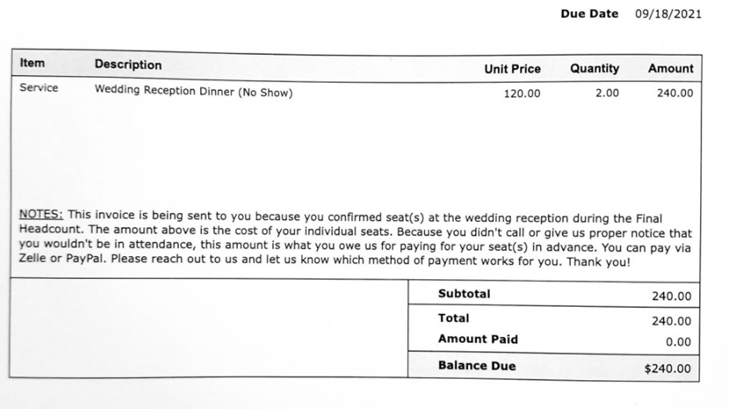This screenshot has width=729, height=409.
Task: Click the Due Date label
Action: coord(589,14)
